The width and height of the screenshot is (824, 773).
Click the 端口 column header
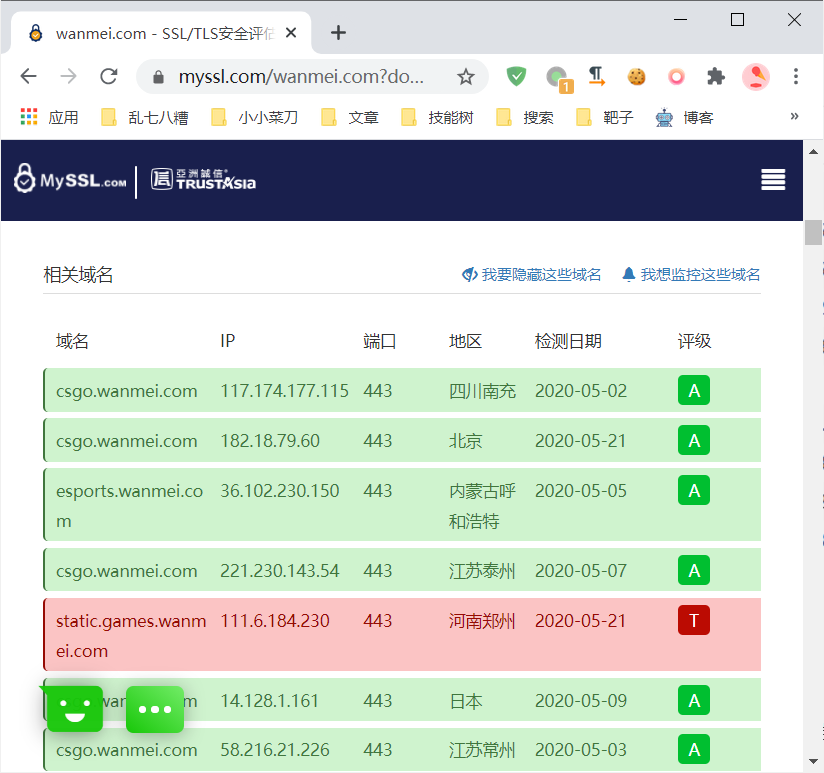point(379,341)
